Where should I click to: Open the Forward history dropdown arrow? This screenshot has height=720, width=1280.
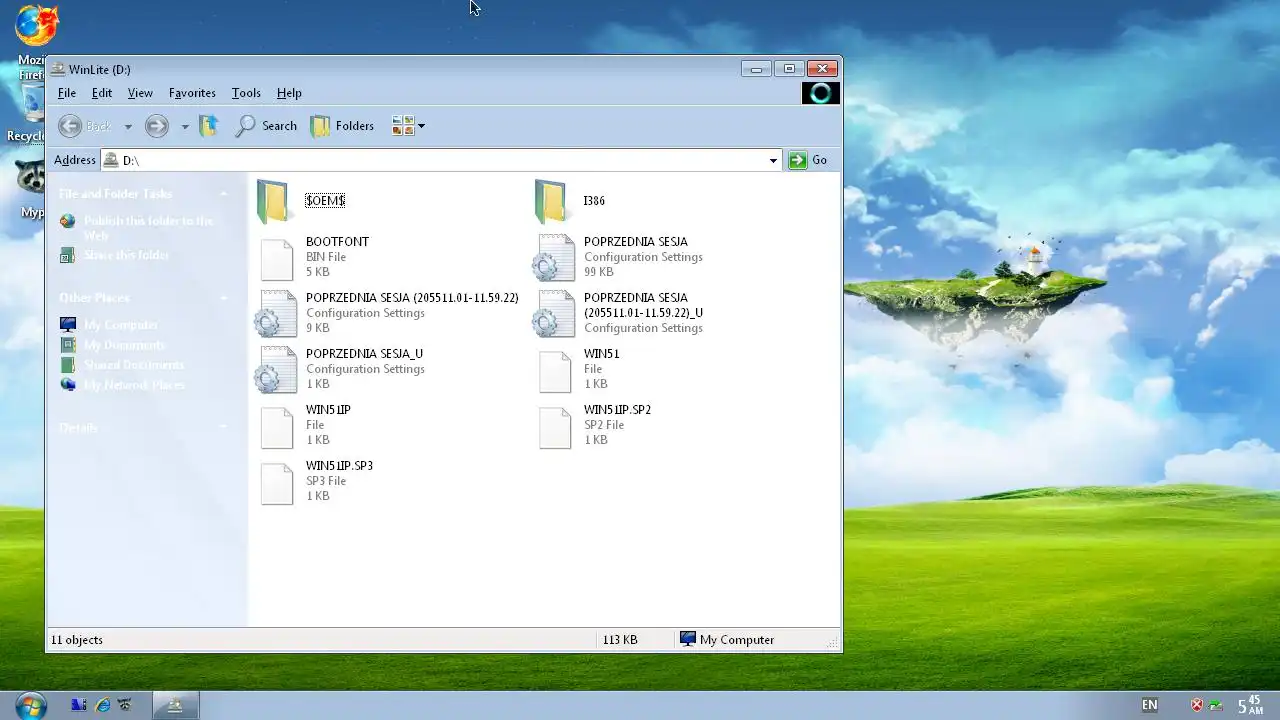tap(184, 127)
